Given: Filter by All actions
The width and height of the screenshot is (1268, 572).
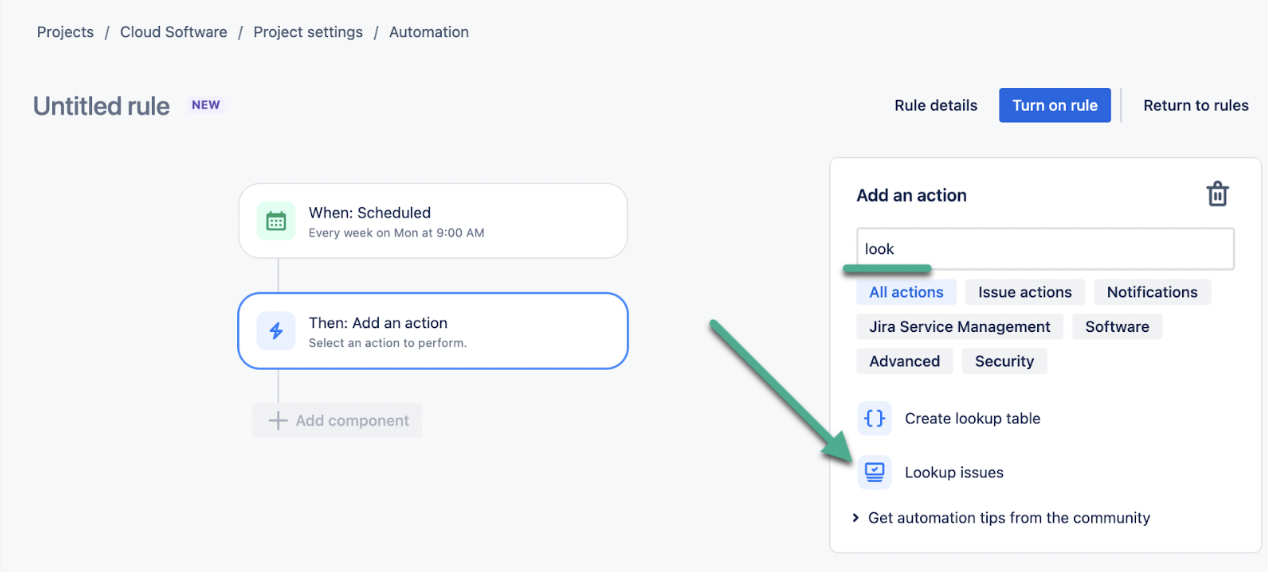Looking at the screenshot, I should click(906, 292).
